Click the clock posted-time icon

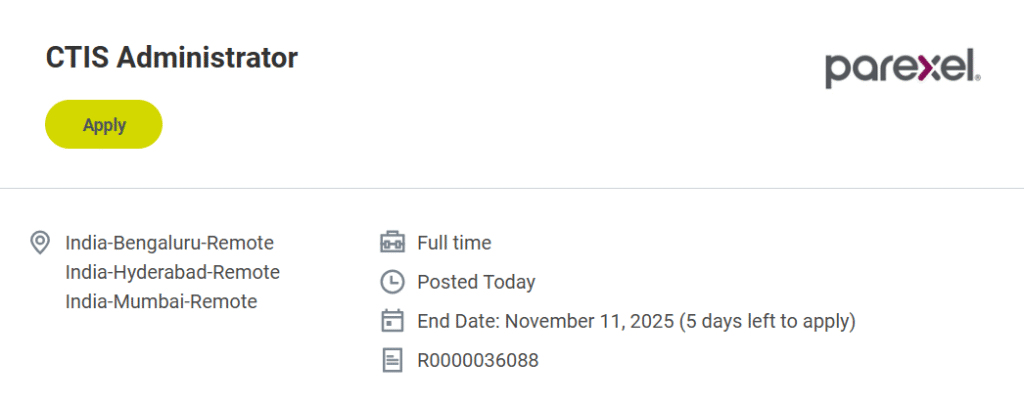click(x=392, y=282)
